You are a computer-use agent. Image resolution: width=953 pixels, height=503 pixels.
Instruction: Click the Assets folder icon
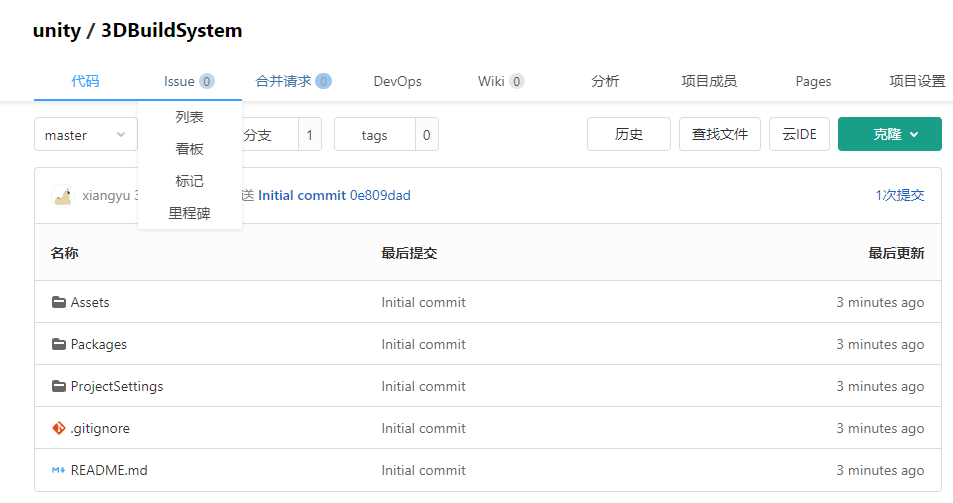pos(58,302)
